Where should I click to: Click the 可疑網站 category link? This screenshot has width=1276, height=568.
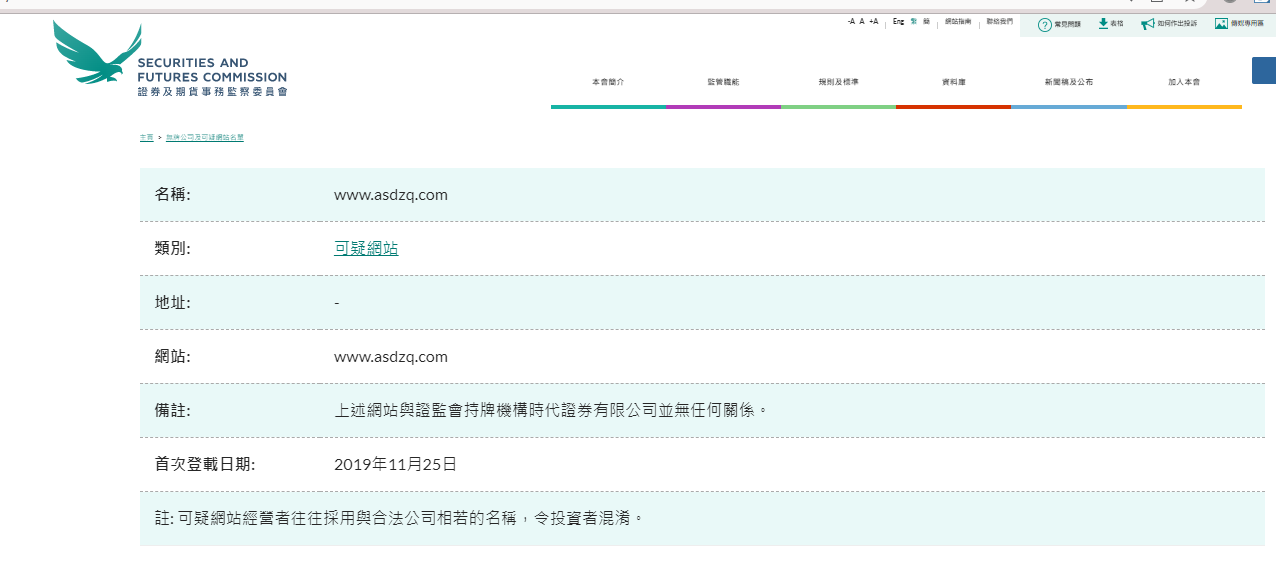tap(366, 248)
